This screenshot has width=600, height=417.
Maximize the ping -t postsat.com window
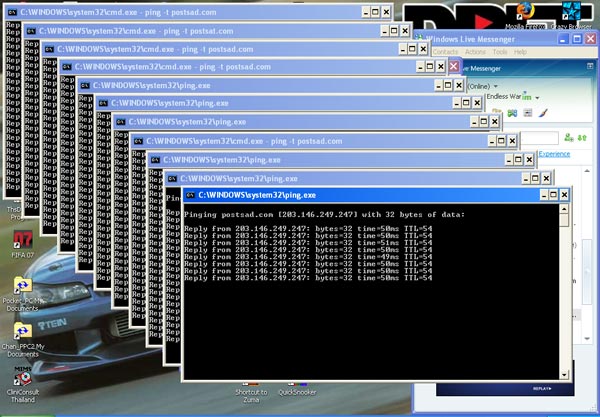(395, 31)
